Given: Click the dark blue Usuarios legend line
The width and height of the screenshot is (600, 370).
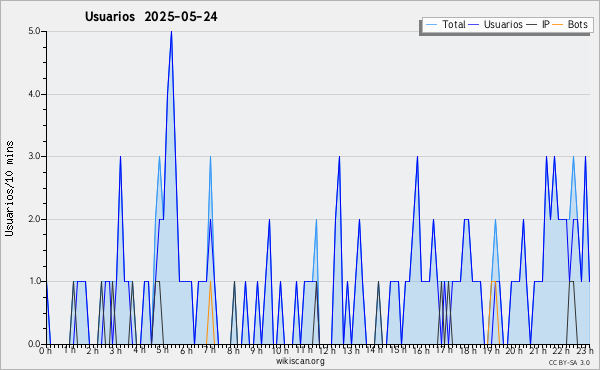Looking at the screenshot, I should [474, 25].
